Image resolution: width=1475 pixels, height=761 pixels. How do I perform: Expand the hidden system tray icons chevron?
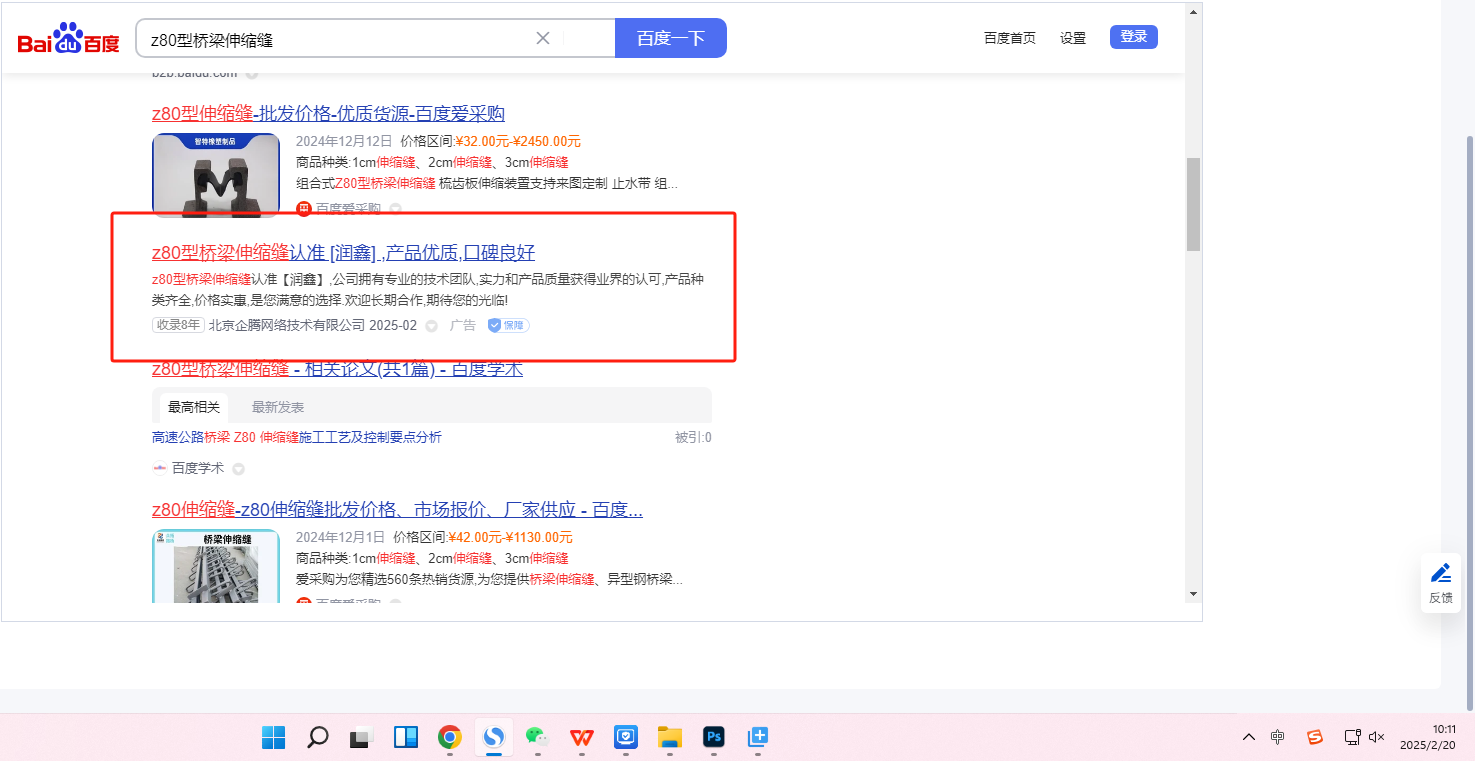1249,737
